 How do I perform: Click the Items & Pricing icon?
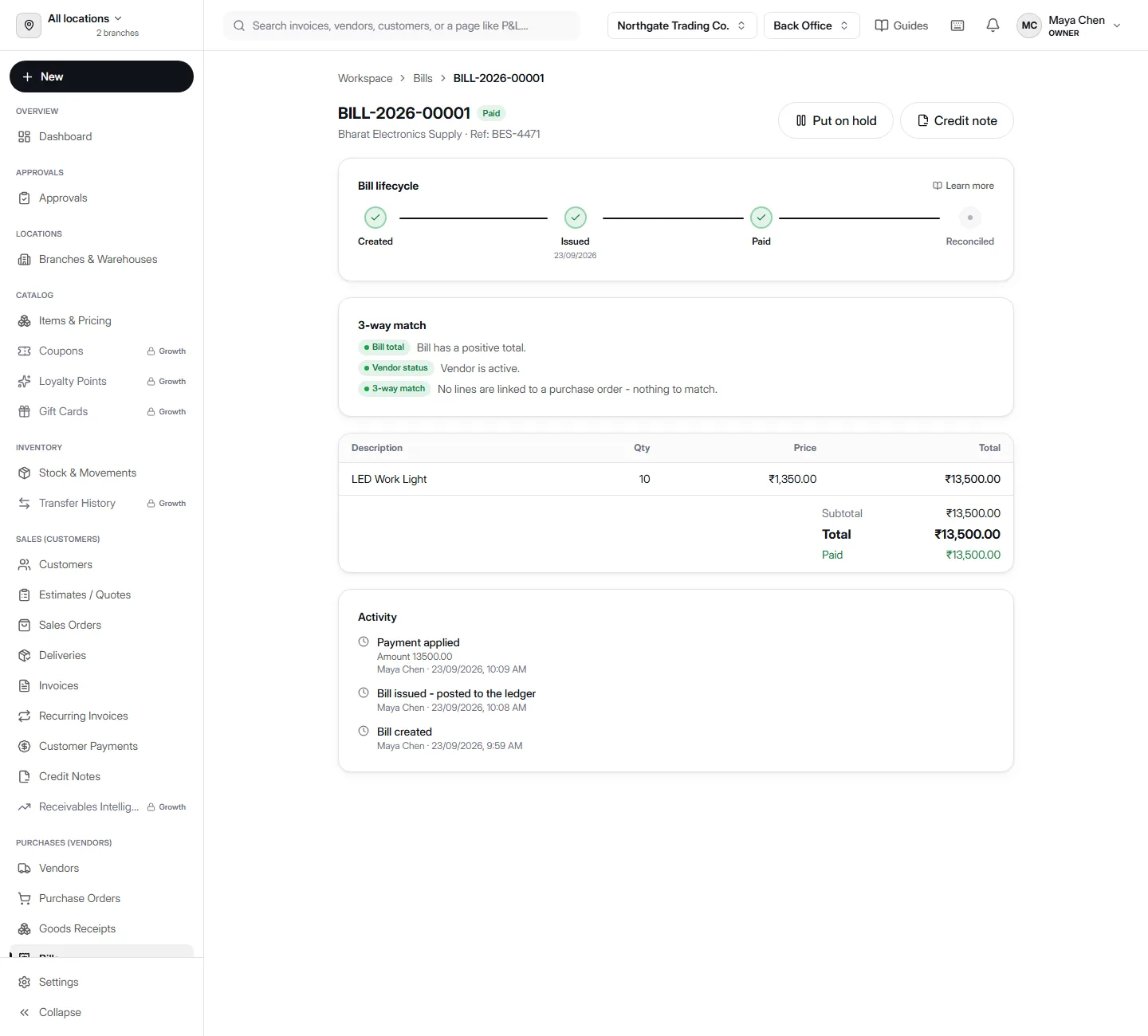(25, 320)
